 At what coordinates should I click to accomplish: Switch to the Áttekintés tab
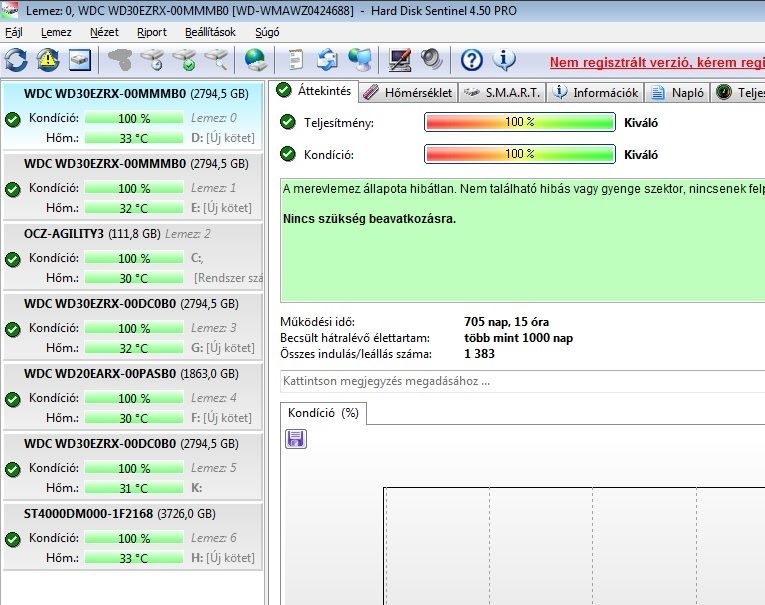click(x=314, y=91)
